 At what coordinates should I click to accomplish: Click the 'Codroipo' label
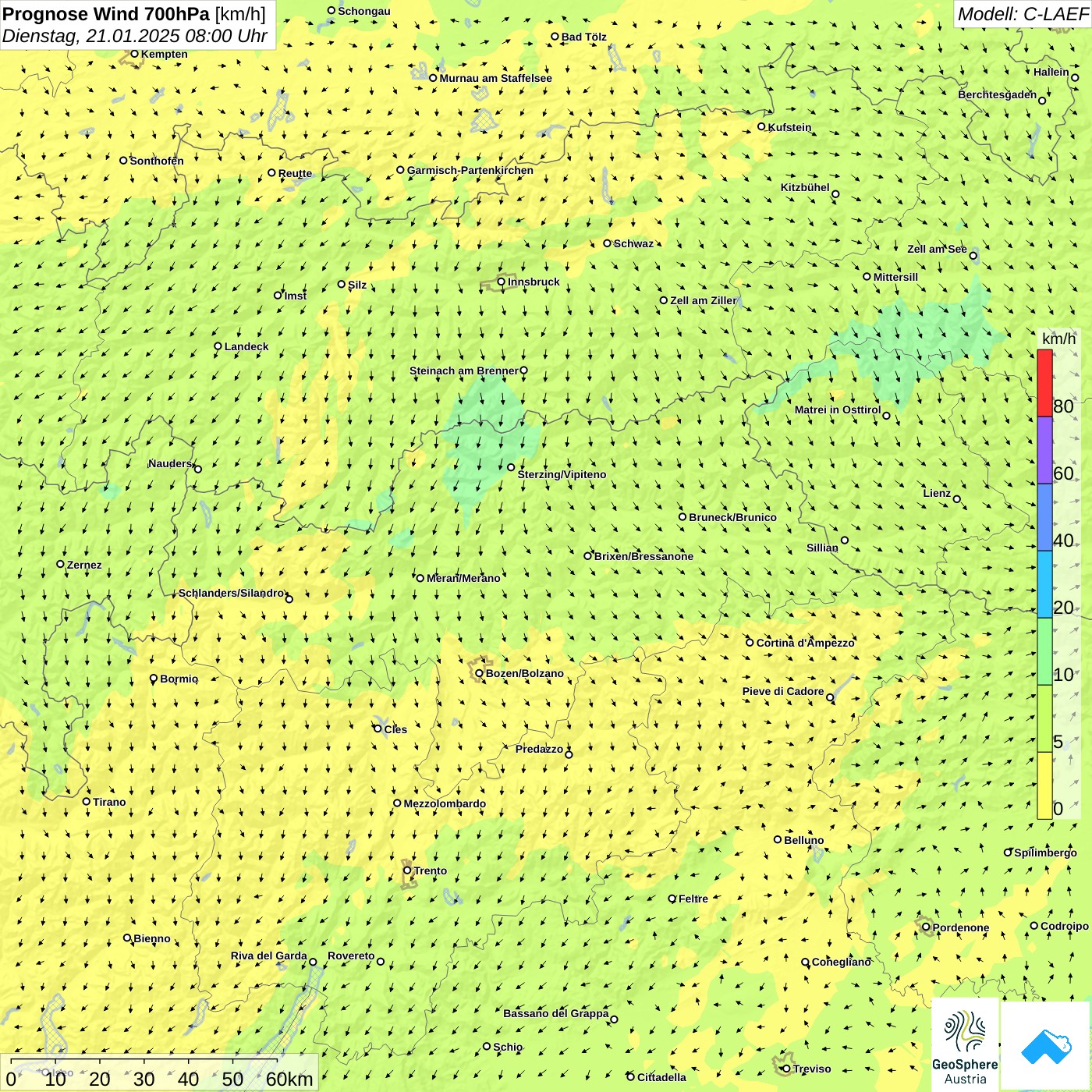point(1065,926)
